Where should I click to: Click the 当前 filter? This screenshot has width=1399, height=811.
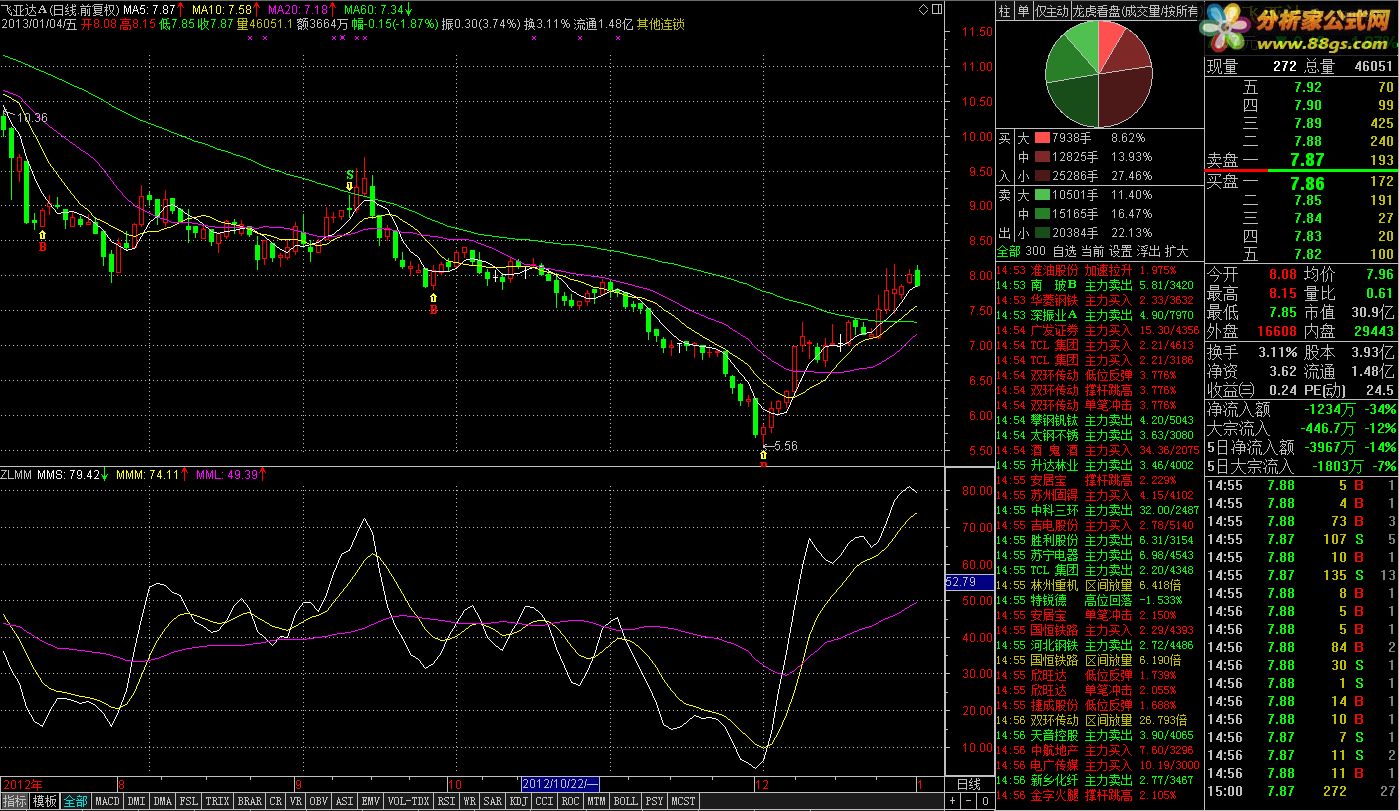coord(1092,251)
